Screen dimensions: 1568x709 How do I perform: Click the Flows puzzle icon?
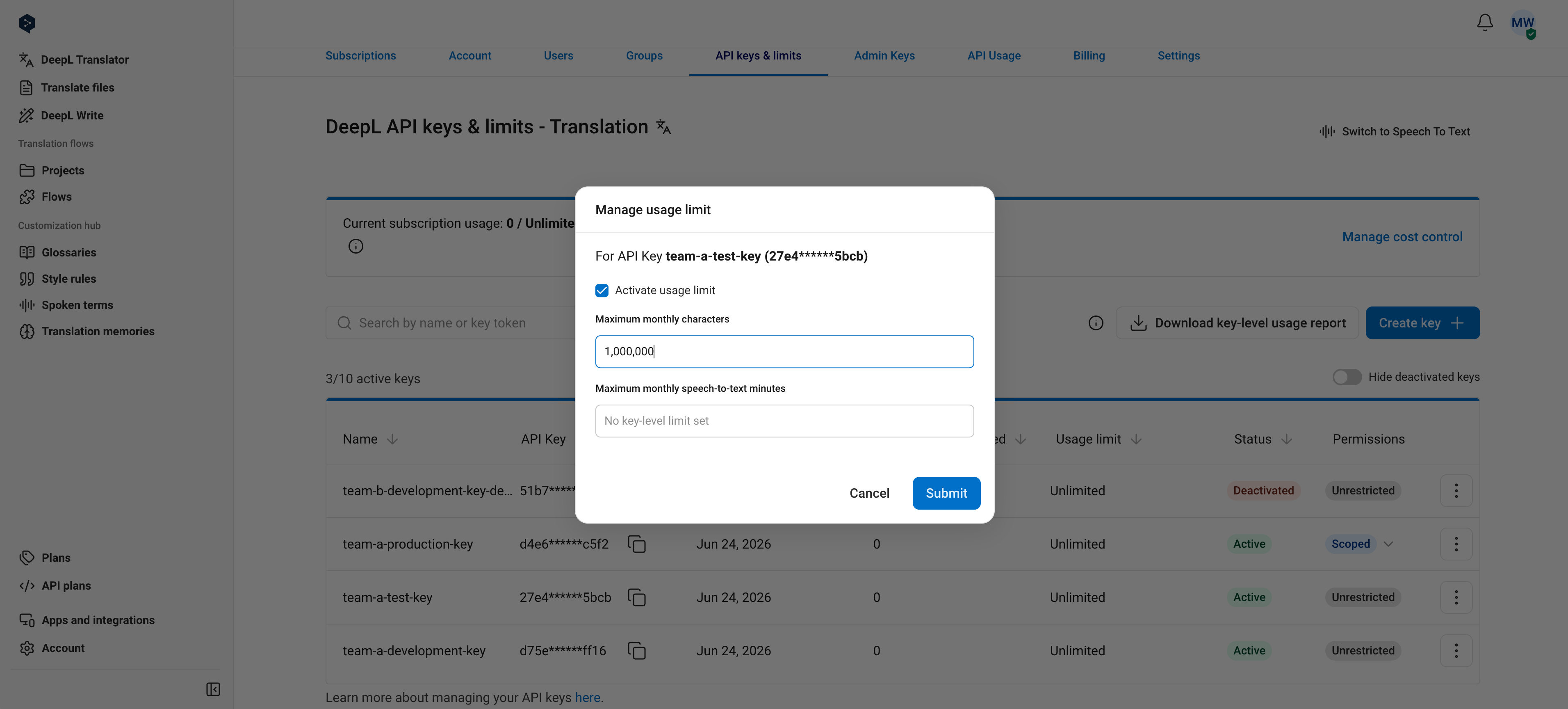tap(27, 197)
